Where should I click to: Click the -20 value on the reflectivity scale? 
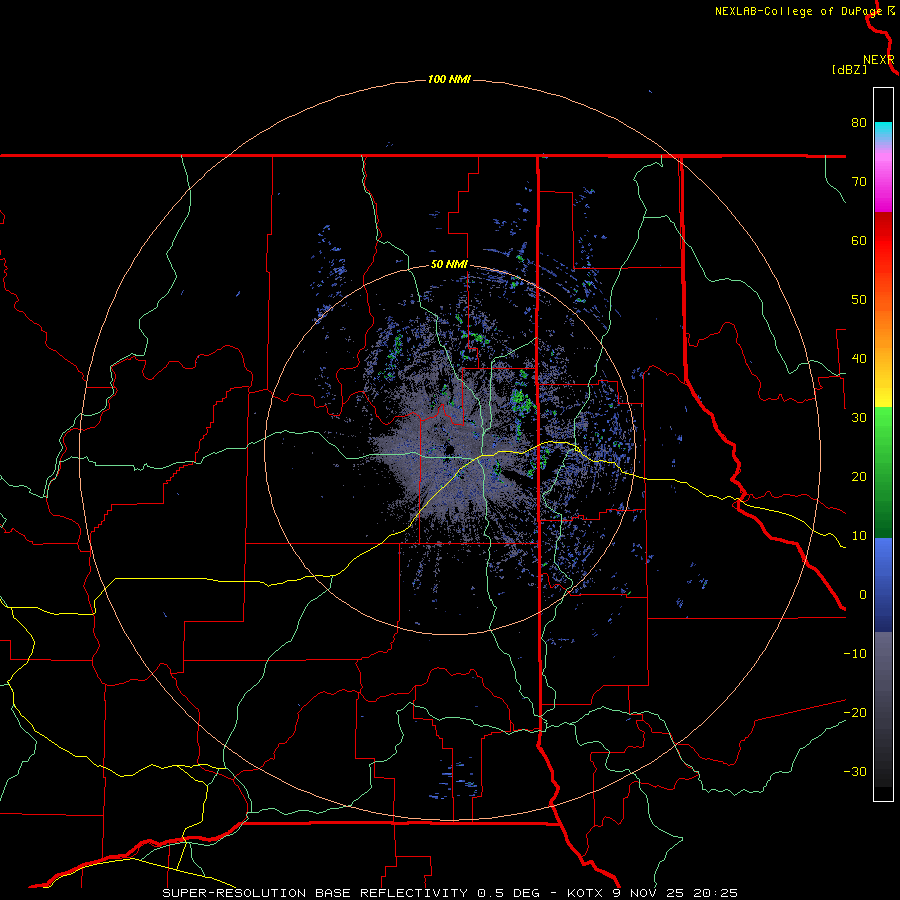point(855,713)
